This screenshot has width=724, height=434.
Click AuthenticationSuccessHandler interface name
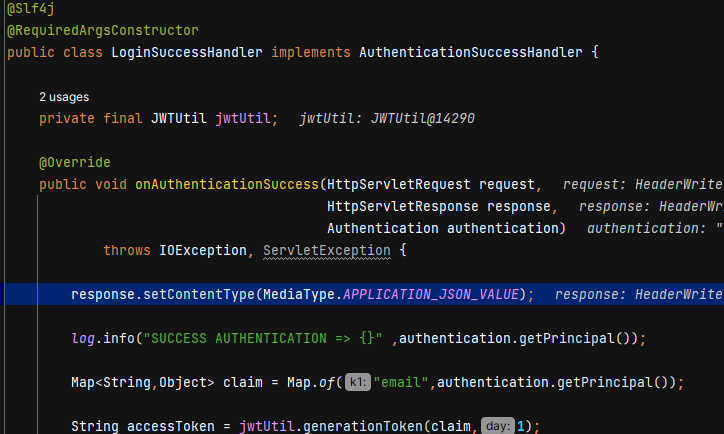tap(471, 52)
